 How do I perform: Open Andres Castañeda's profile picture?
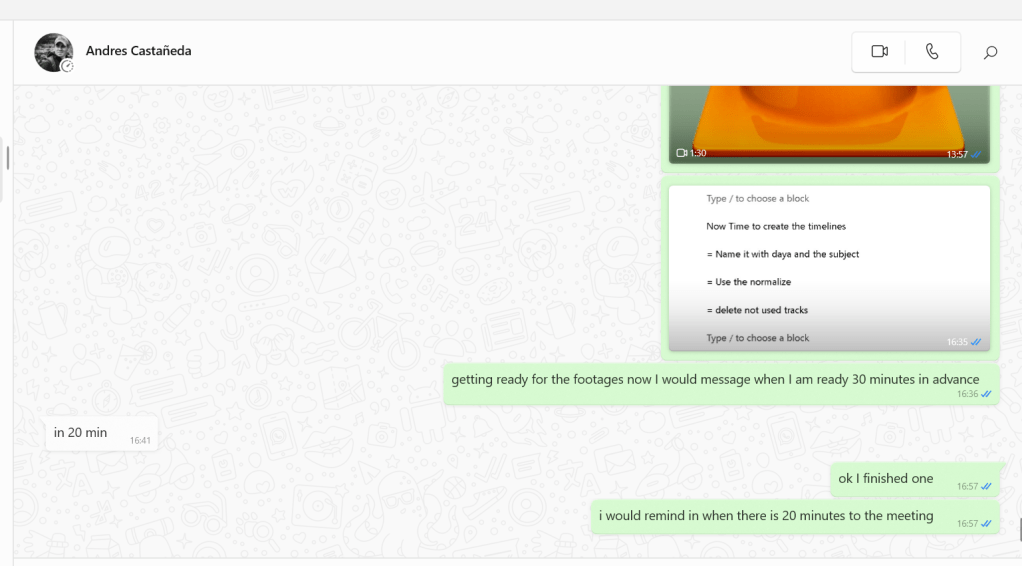[53, 52]
